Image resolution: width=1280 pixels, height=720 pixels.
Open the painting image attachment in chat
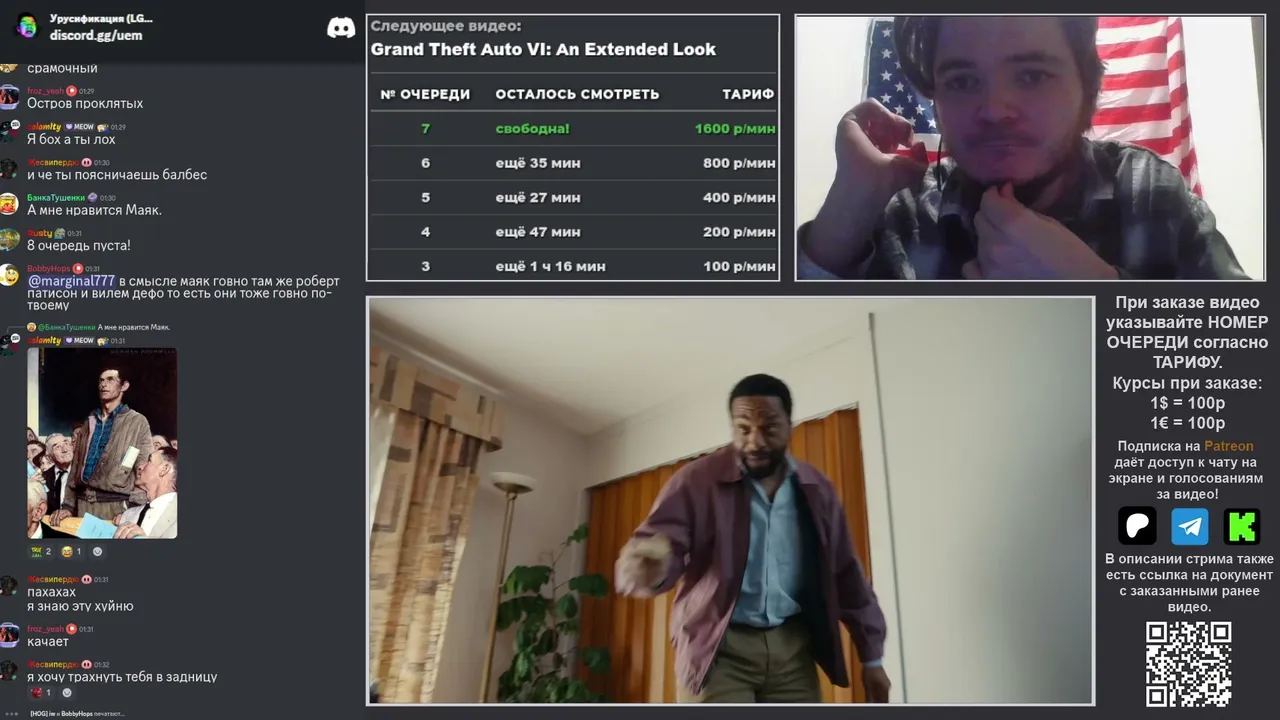click(x=102, y=443)
